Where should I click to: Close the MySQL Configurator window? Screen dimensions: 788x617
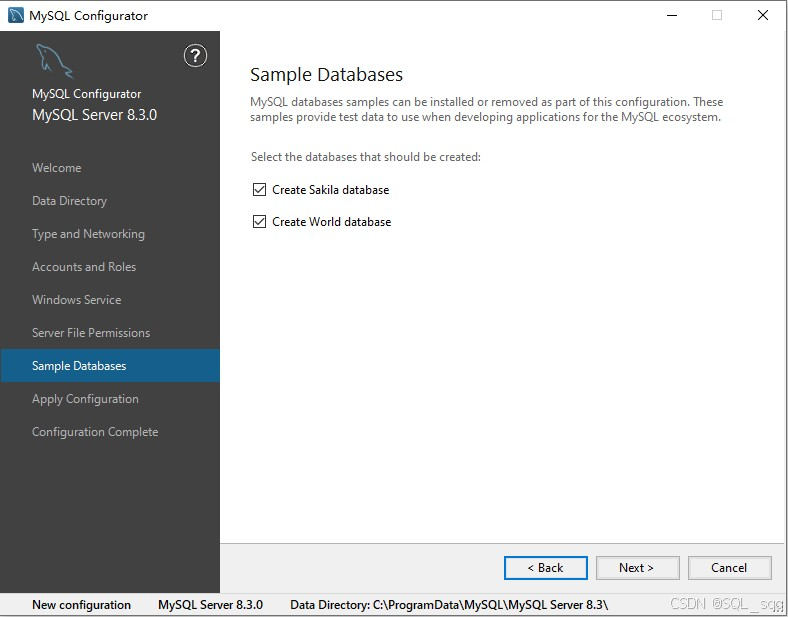click(x=762, y=16)
